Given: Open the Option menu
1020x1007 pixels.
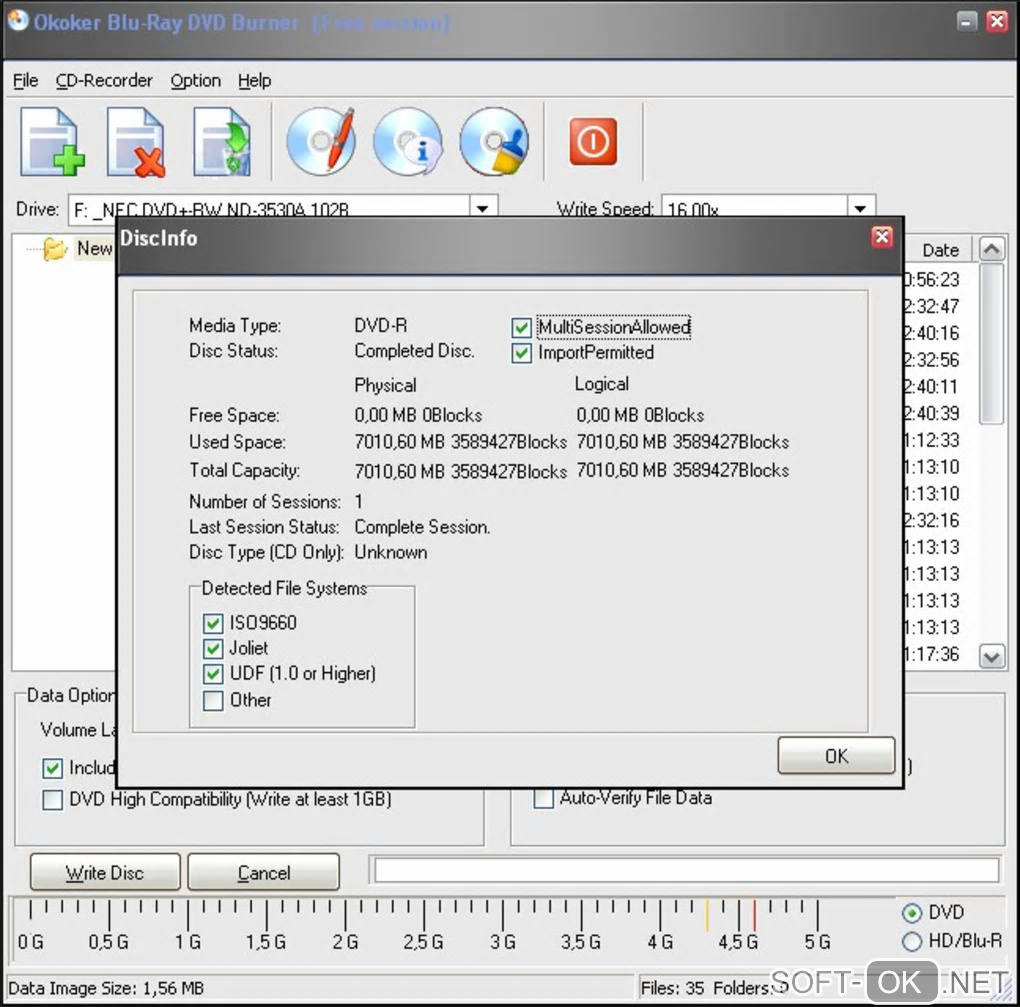Looking at the screenshot, I should [195, 81].
